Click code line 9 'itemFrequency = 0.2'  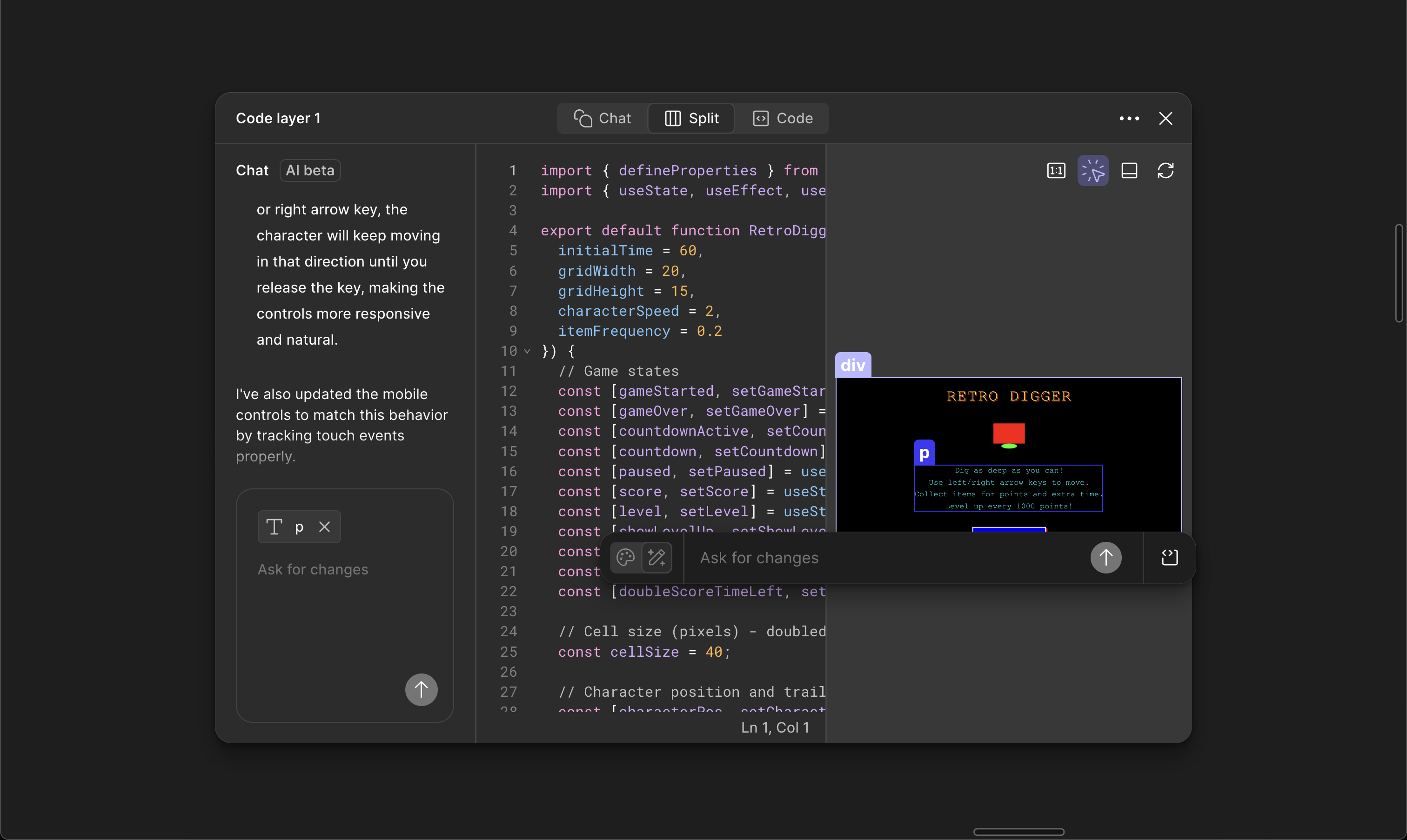tap(640, 331)
